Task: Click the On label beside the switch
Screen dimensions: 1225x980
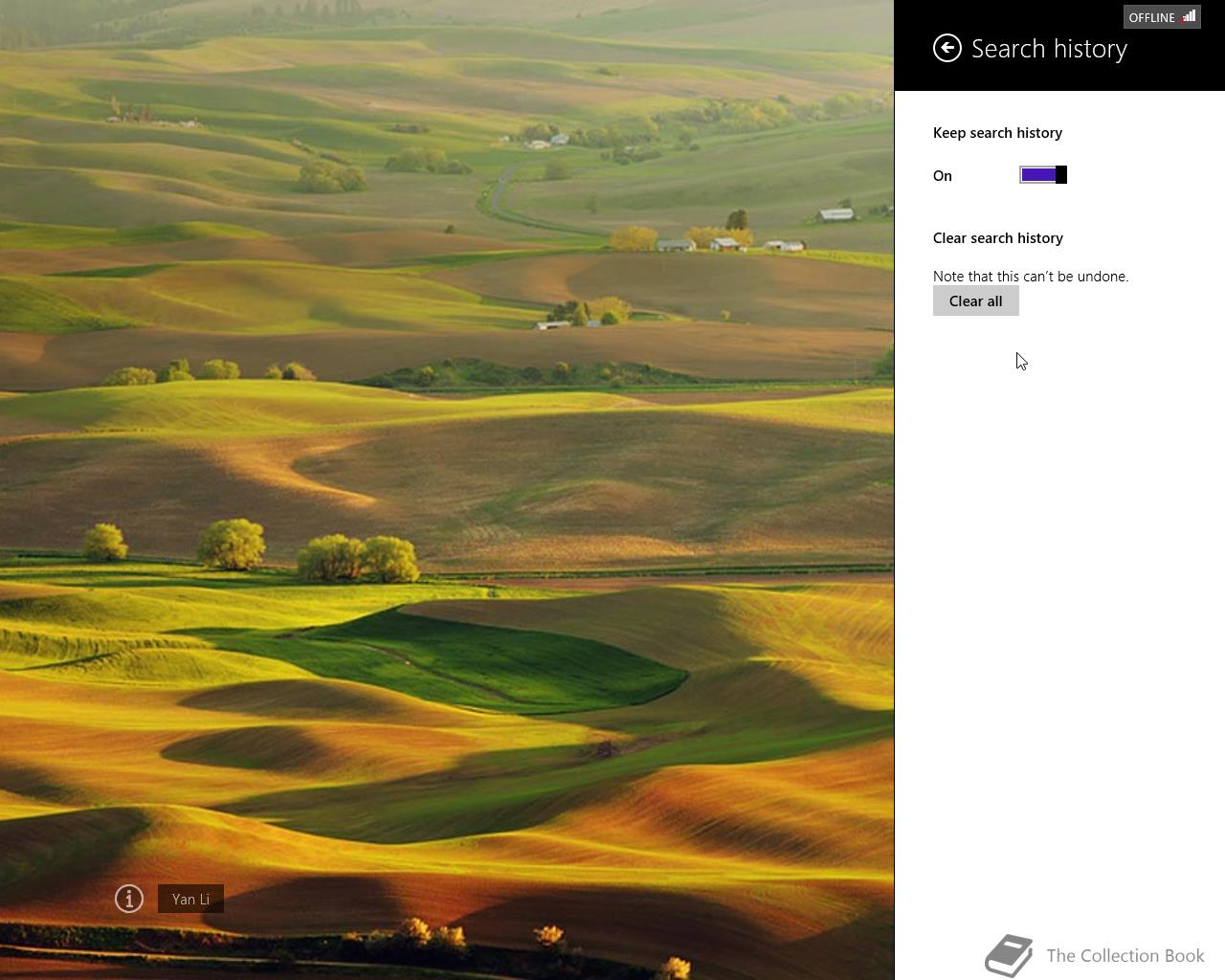Action: 943,176
